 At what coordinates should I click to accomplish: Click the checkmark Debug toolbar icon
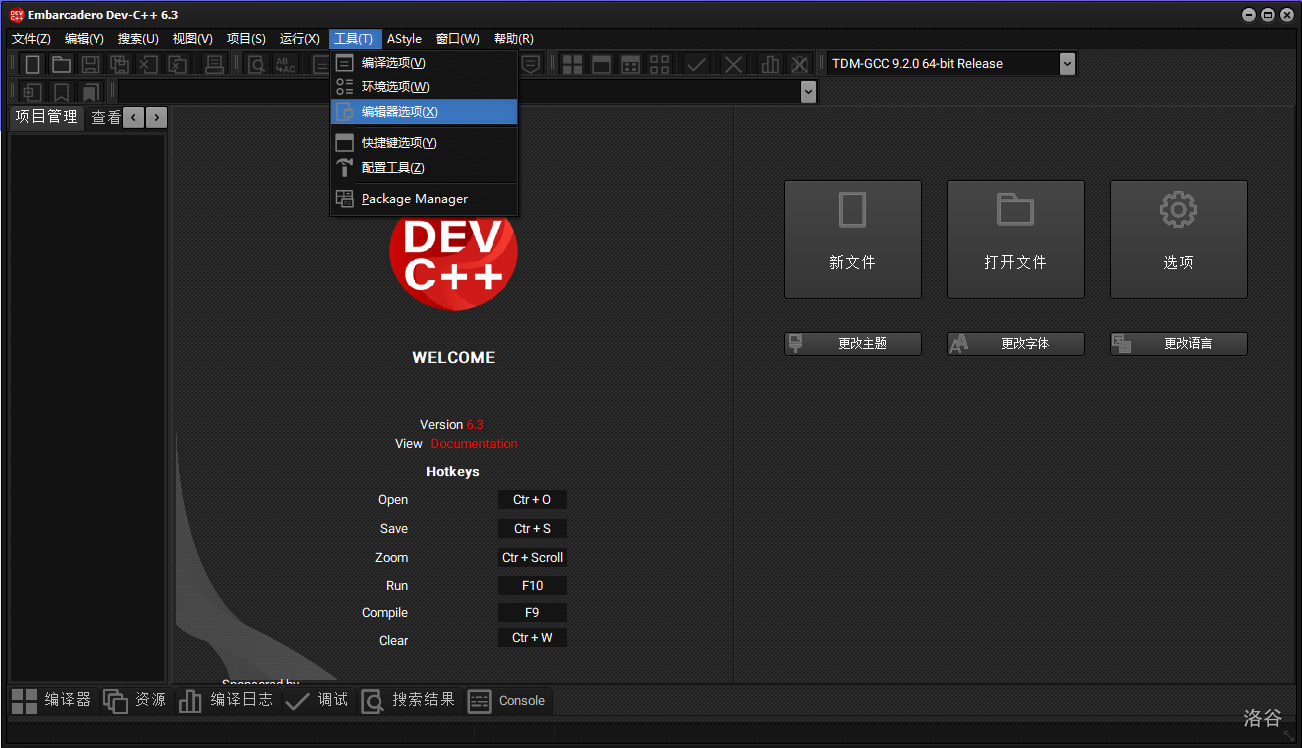[697, 64]
